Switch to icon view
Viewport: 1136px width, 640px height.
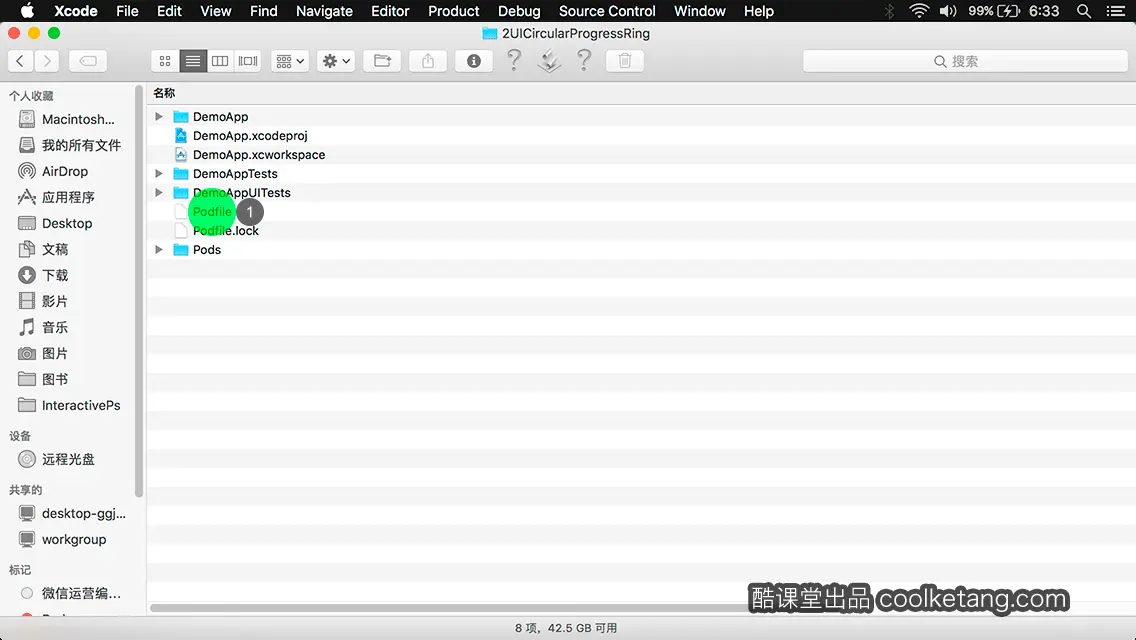[165, 61]
